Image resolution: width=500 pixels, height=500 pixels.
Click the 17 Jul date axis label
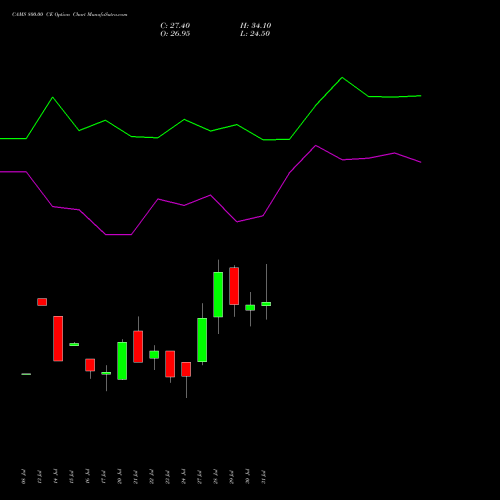pyautogui.click(x=103, y=477)
